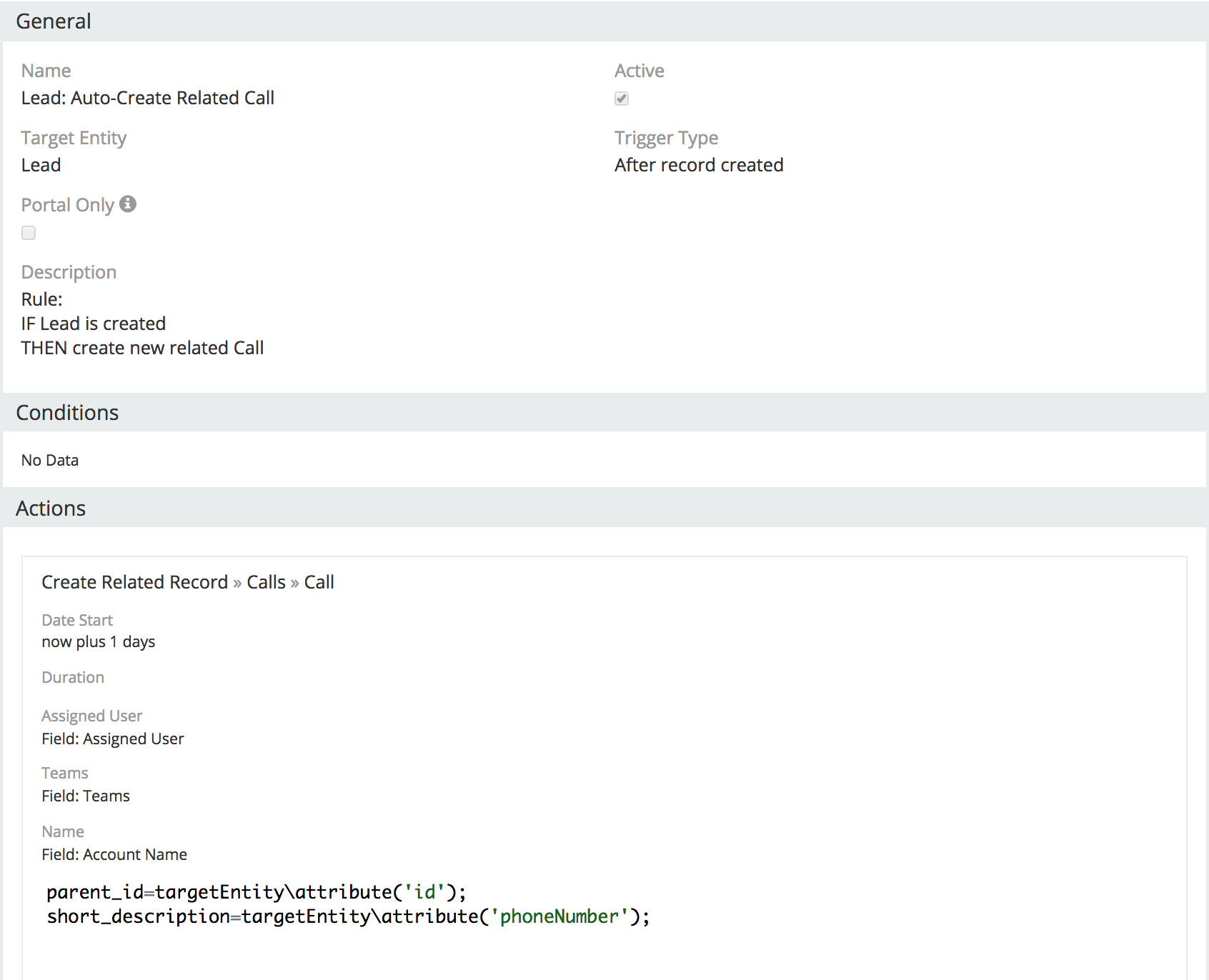Click the 'Field: Account Name' value
Screen dimensions: 1209x980
114,854
